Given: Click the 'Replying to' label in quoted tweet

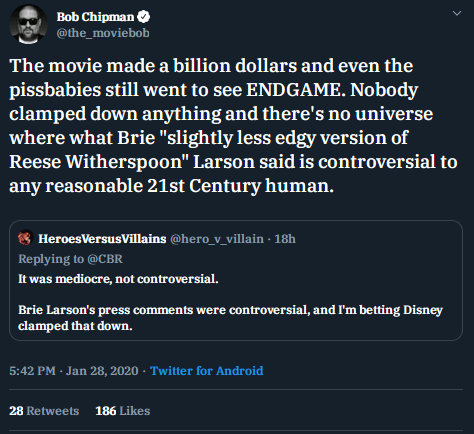Looking at the screenshot, I should coord(51,259).
